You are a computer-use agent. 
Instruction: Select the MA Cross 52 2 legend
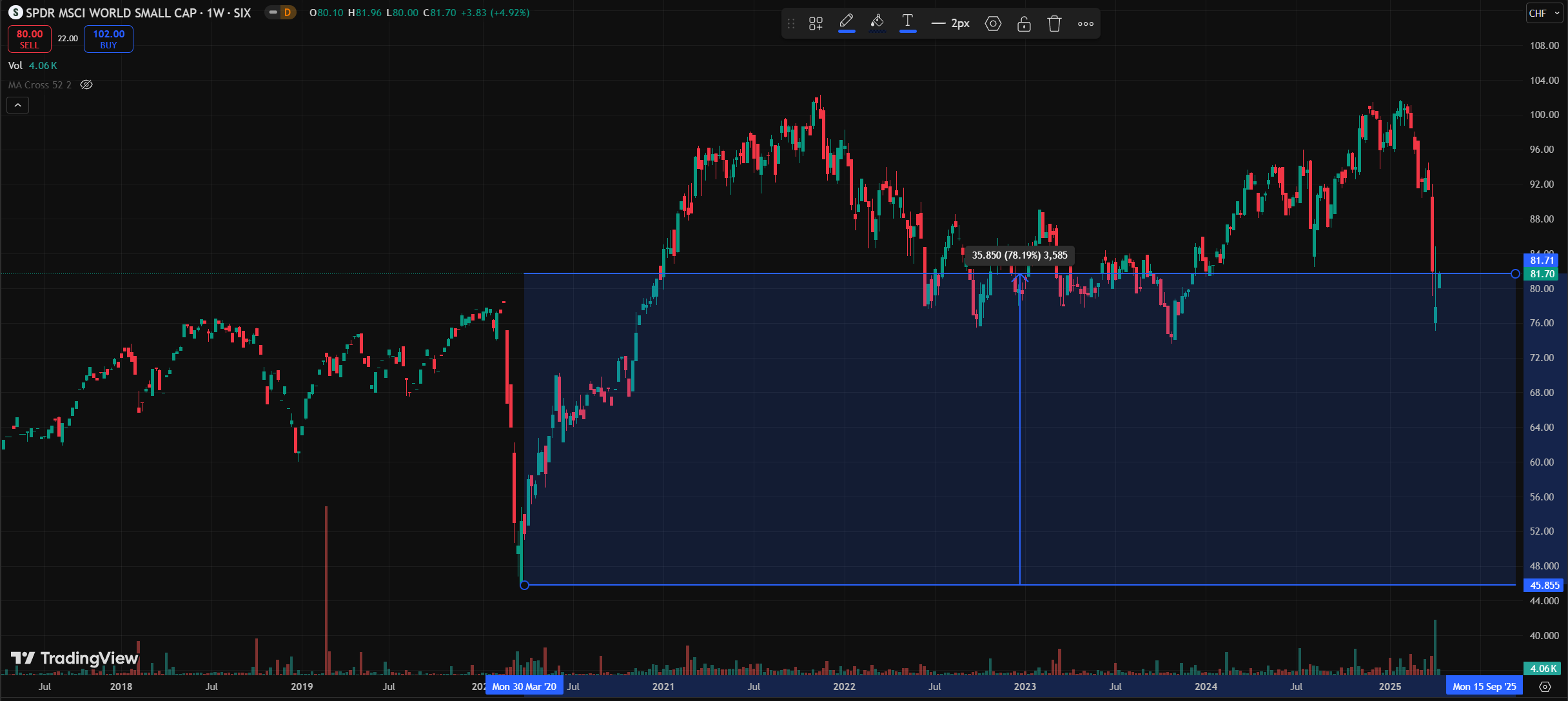[x=40, y=84]
